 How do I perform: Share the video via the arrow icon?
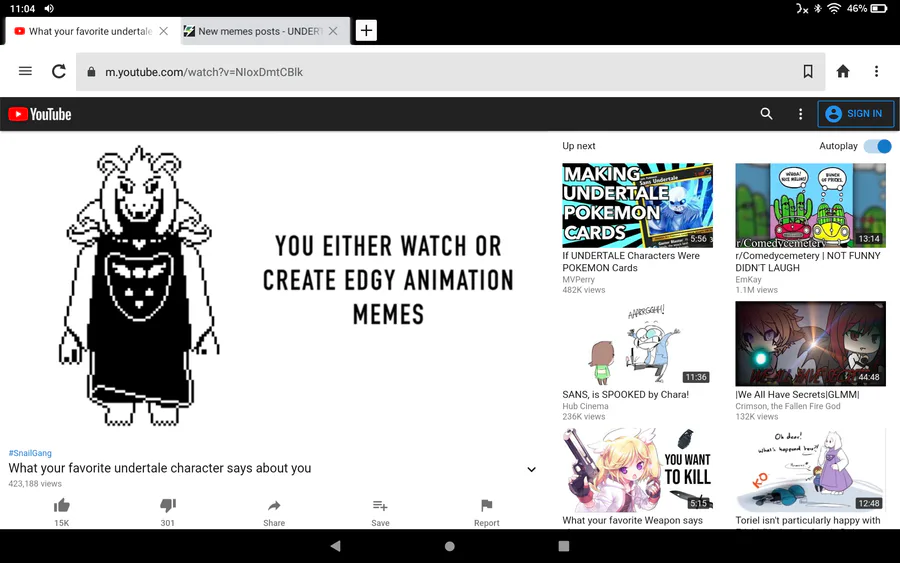tap(274, 506)
